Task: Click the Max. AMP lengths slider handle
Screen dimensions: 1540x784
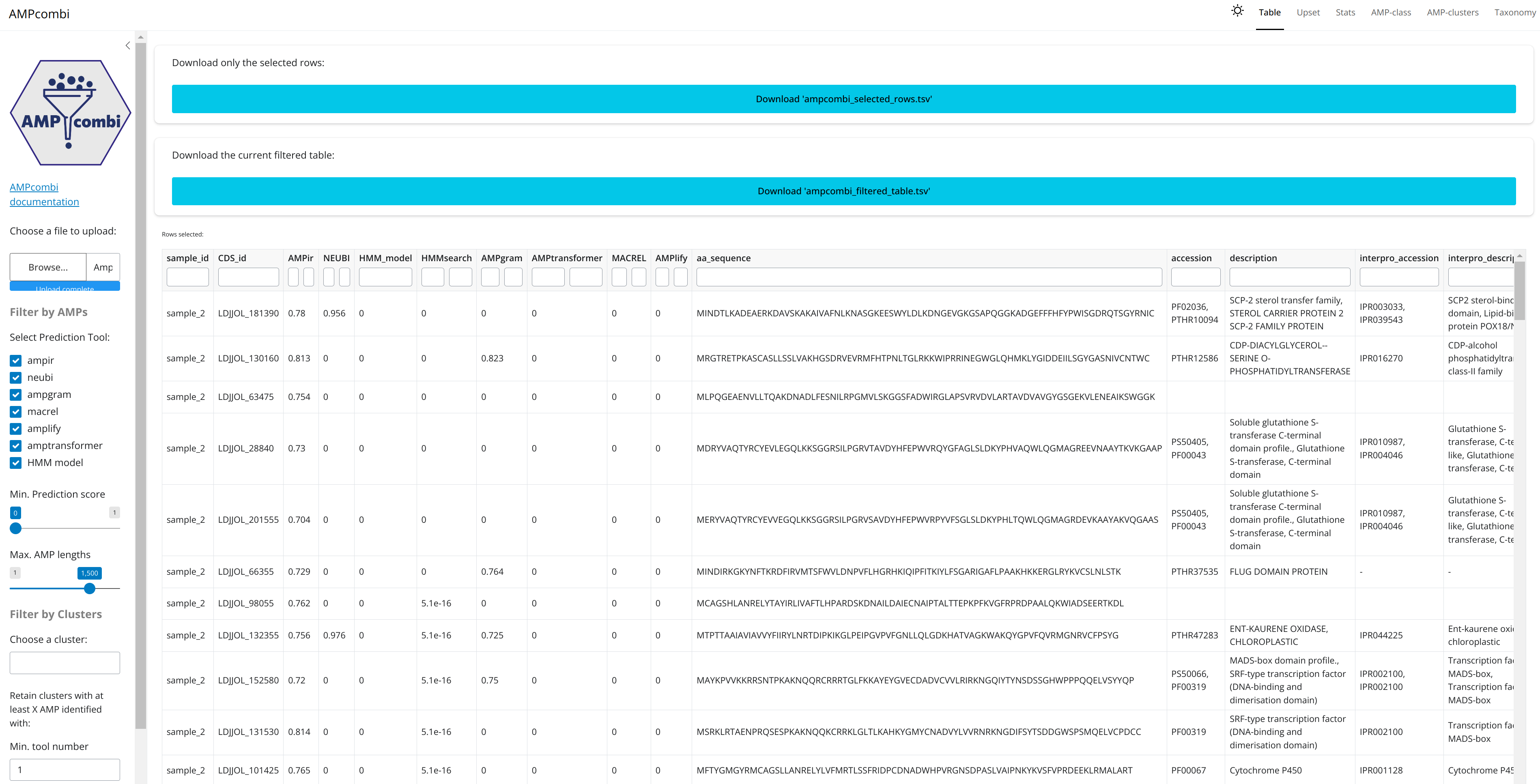Action: point(90,589)
